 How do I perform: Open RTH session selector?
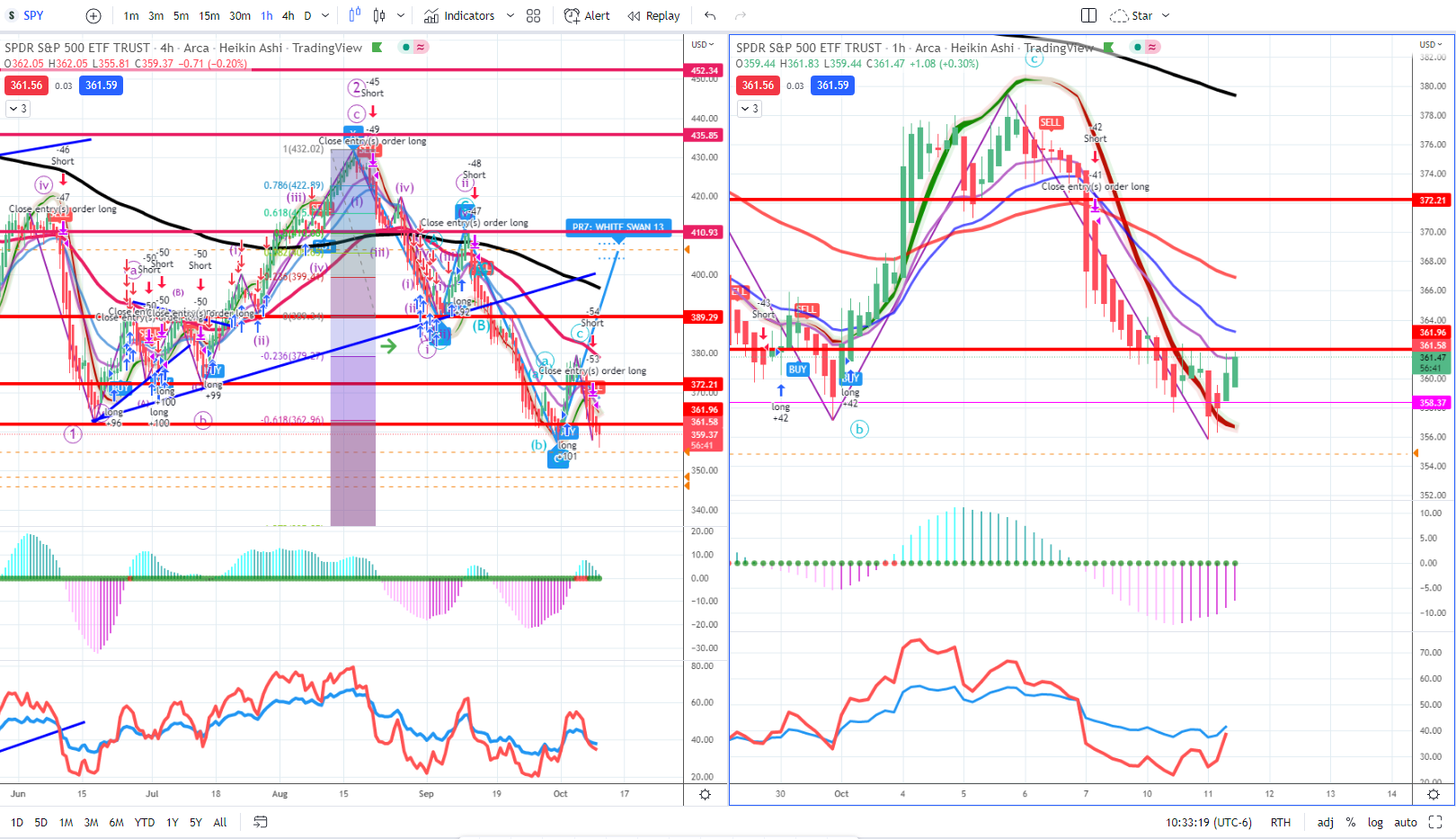[1281, 823]
